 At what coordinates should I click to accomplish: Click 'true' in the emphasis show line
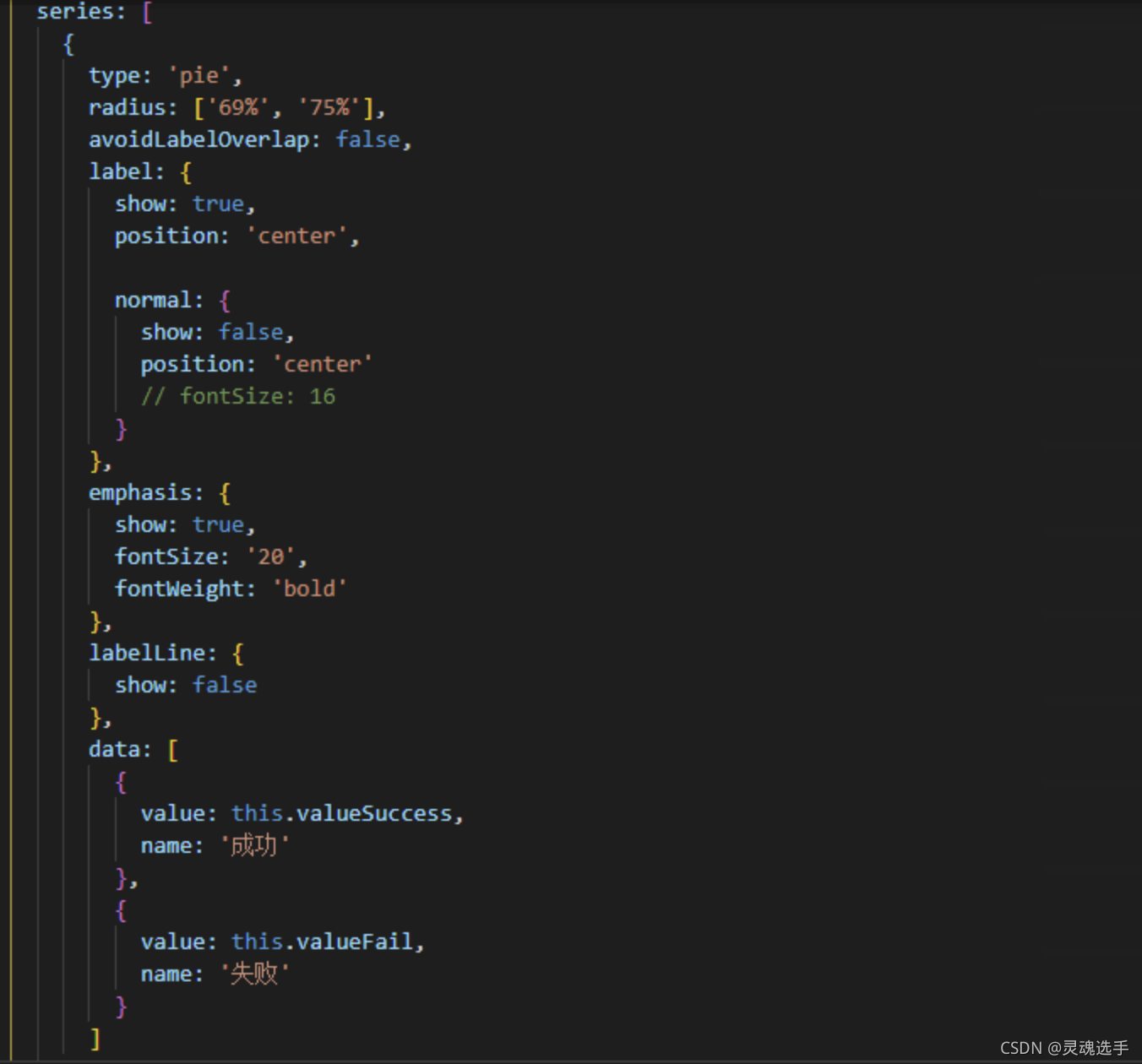click(218, 524)
